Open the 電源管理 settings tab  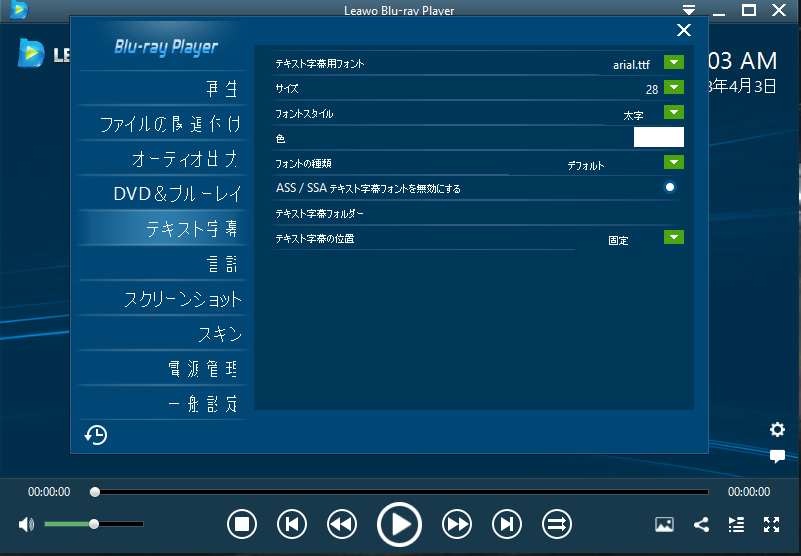point(163,368)
